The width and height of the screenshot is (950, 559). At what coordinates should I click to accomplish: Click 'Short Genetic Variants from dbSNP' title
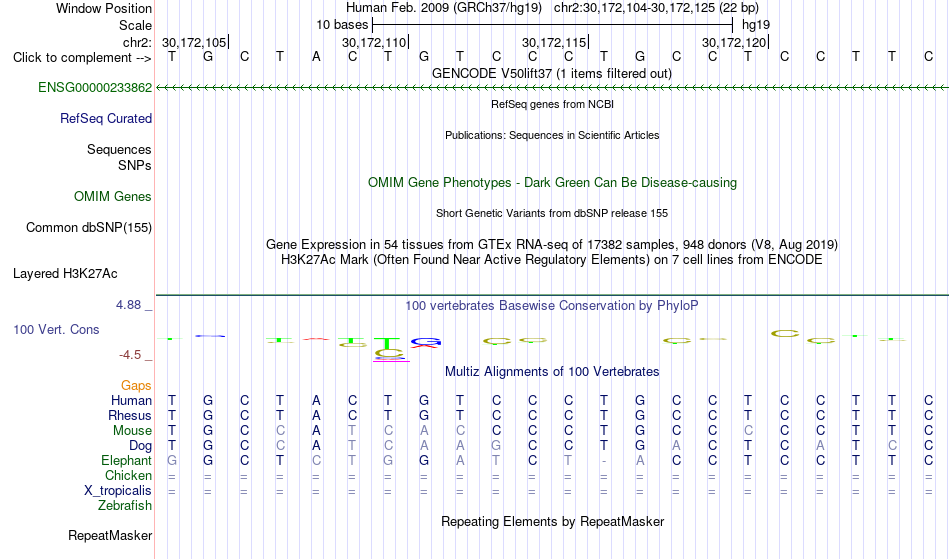pos(552,214)
